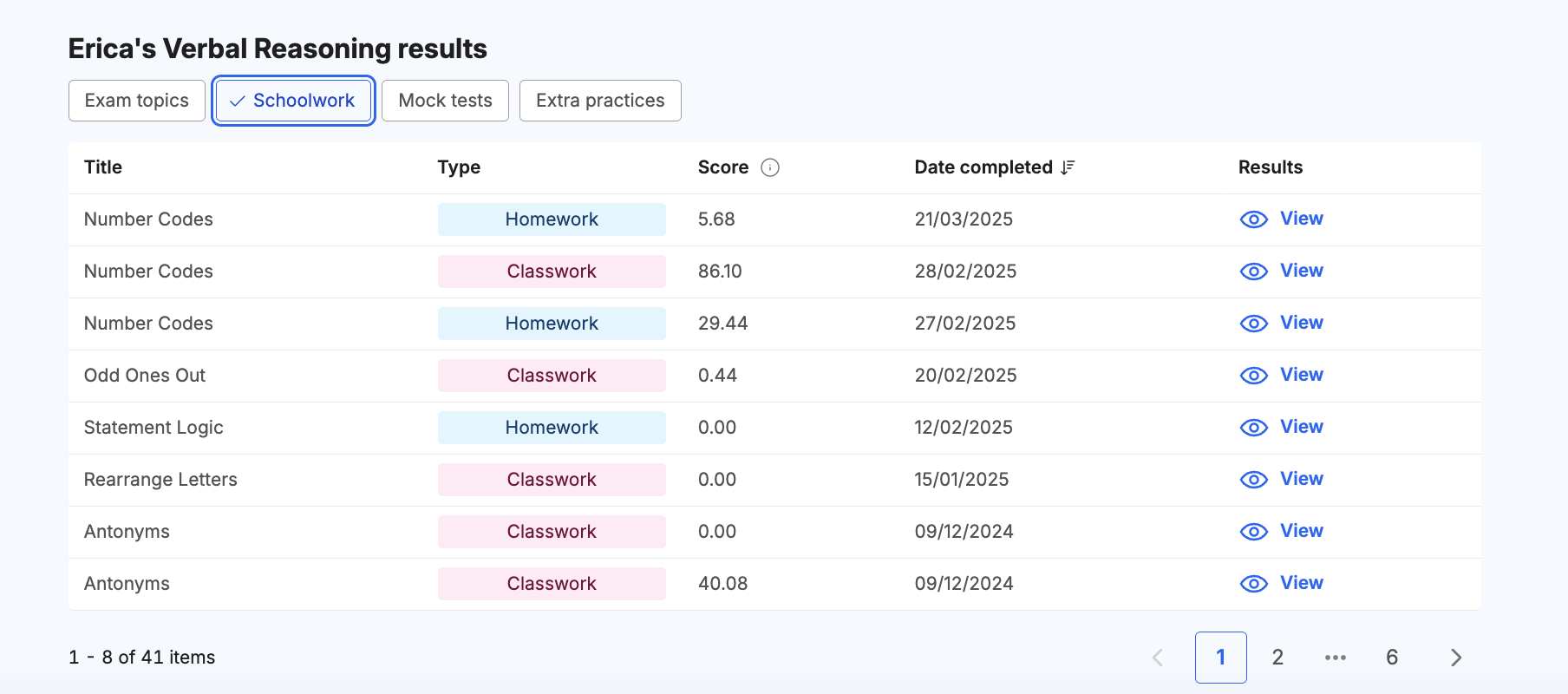Click eye icon for Rearrange Letters row
1568x694 pixels.
pos(1253,480)
